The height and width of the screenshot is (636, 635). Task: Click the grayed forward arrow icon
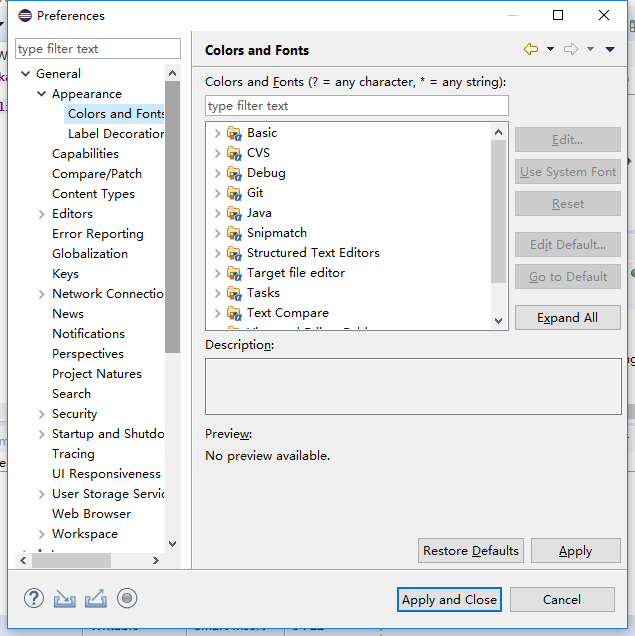point(571,49)
